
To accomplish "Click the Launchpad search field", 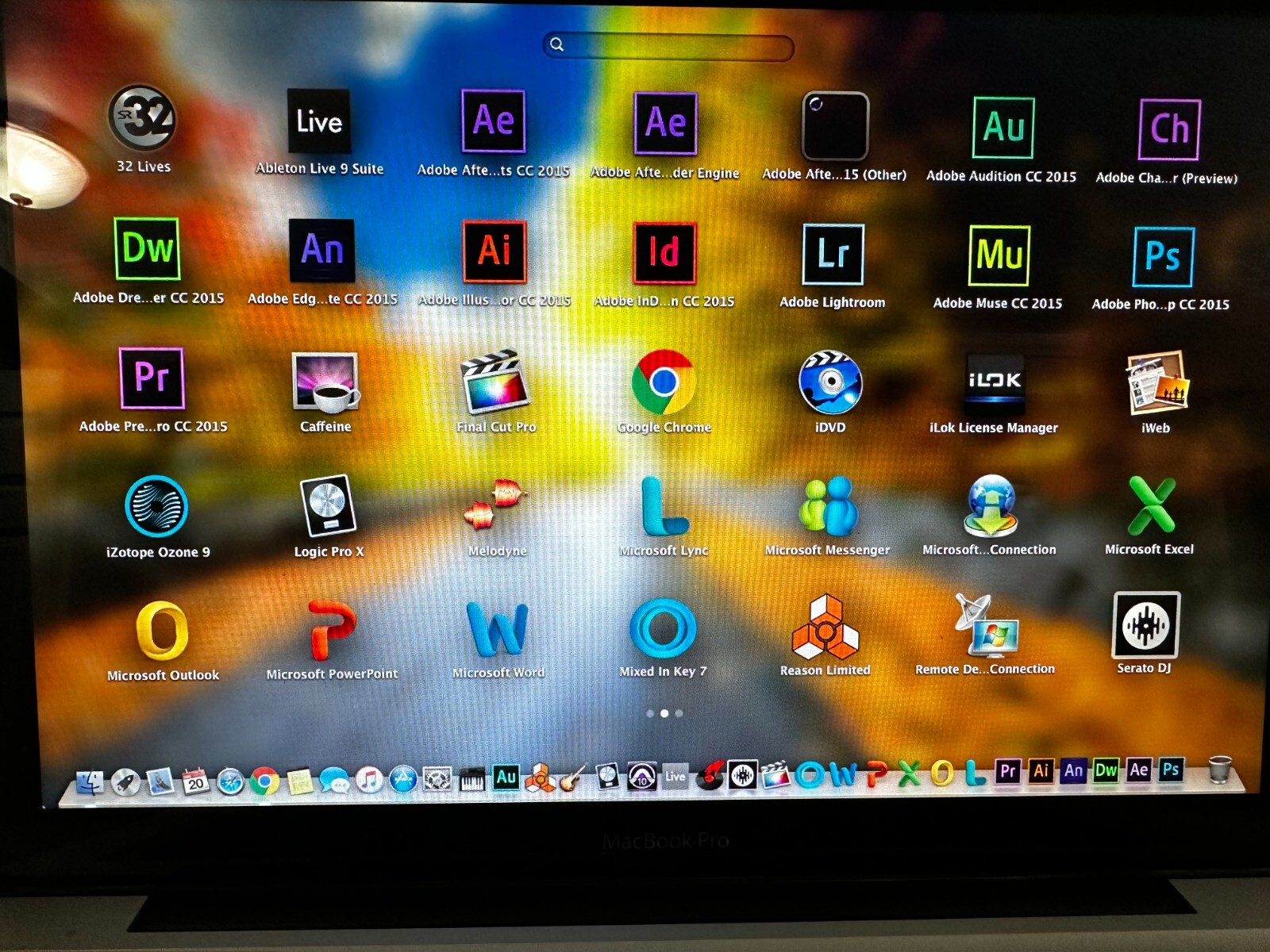I will pyautogui.click(x=668, y=46).
